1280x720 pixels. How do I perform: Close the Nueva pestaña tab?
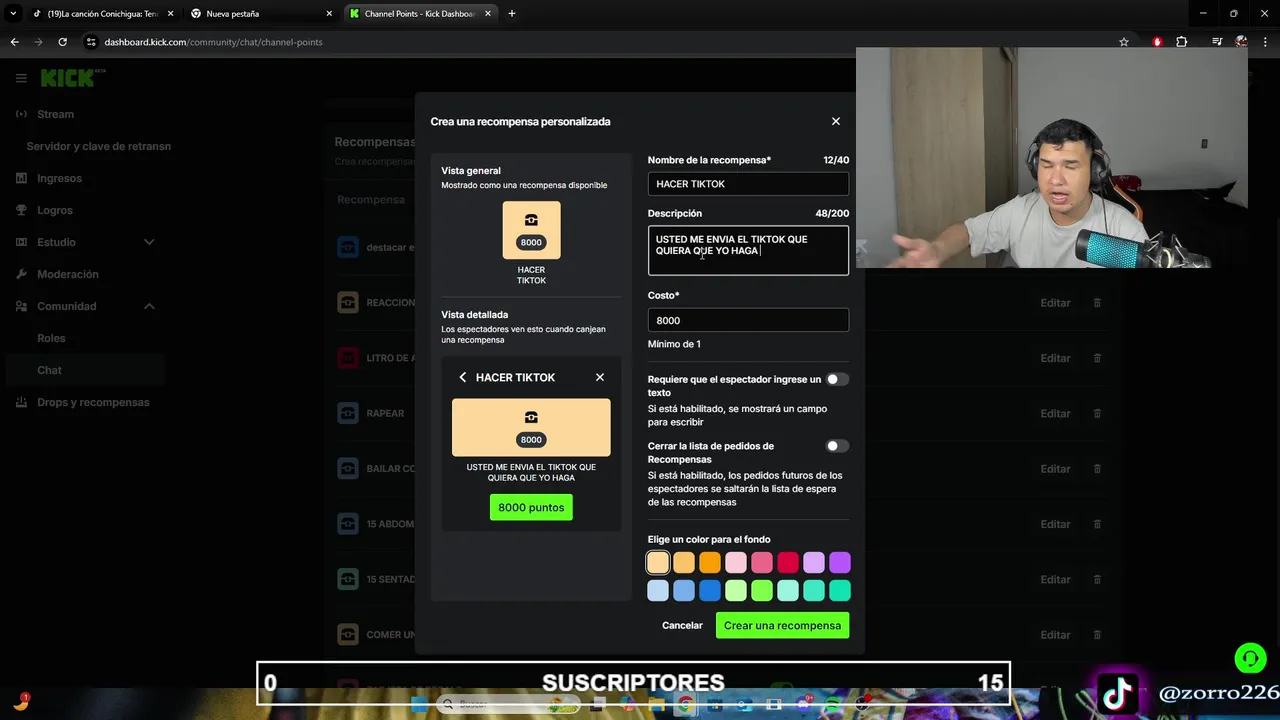coord(330,14)
